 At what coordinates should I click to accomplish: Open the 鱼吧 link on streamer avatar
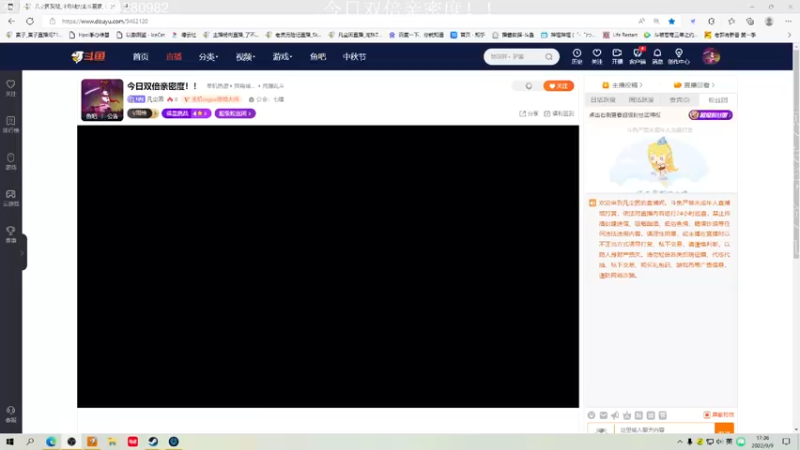coord(91,116)
